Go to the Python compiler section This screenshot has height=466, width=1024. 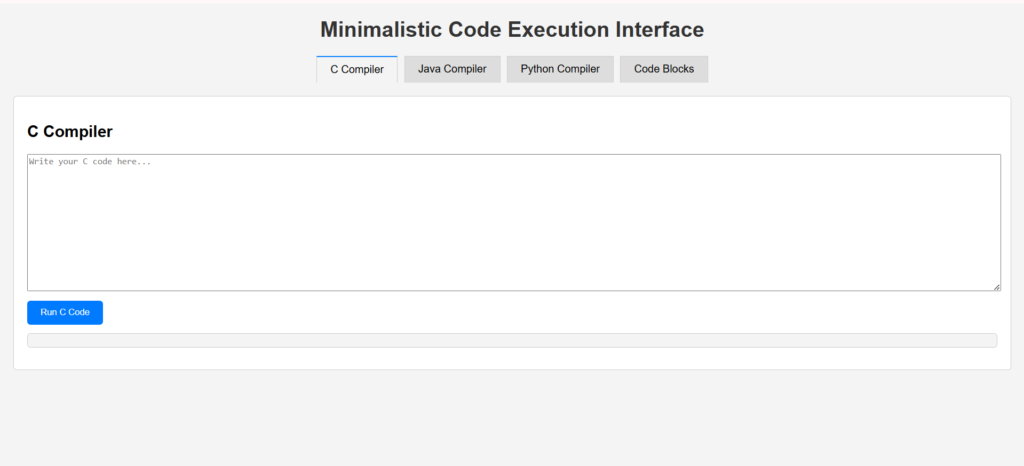[x=560, y=69]
